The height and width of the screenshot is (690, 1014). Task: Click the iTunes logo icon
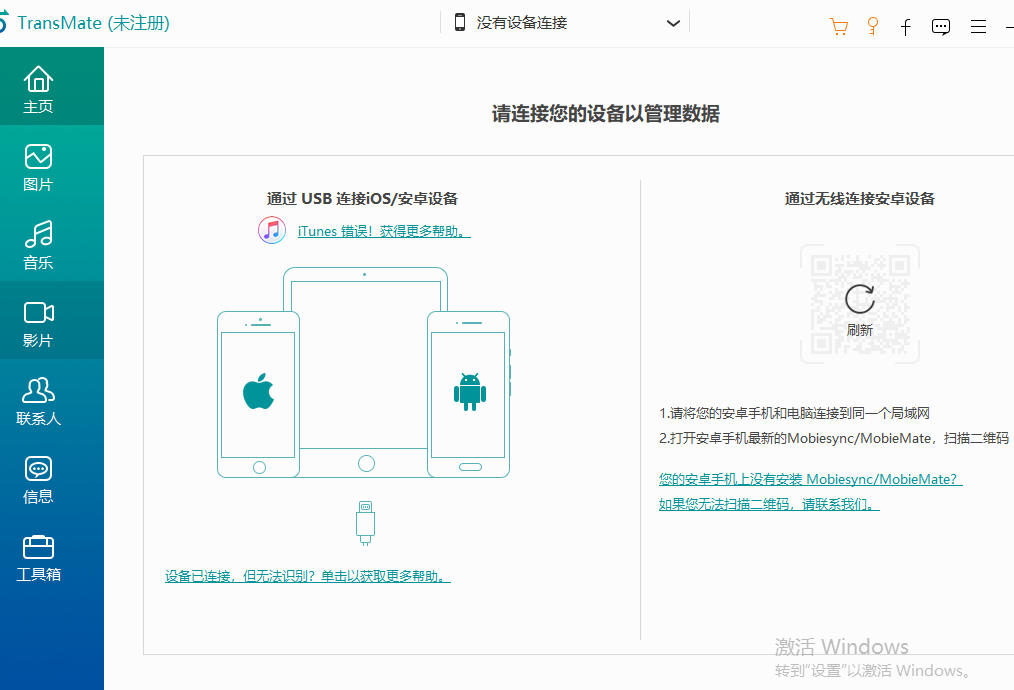[x=272, y=230]
